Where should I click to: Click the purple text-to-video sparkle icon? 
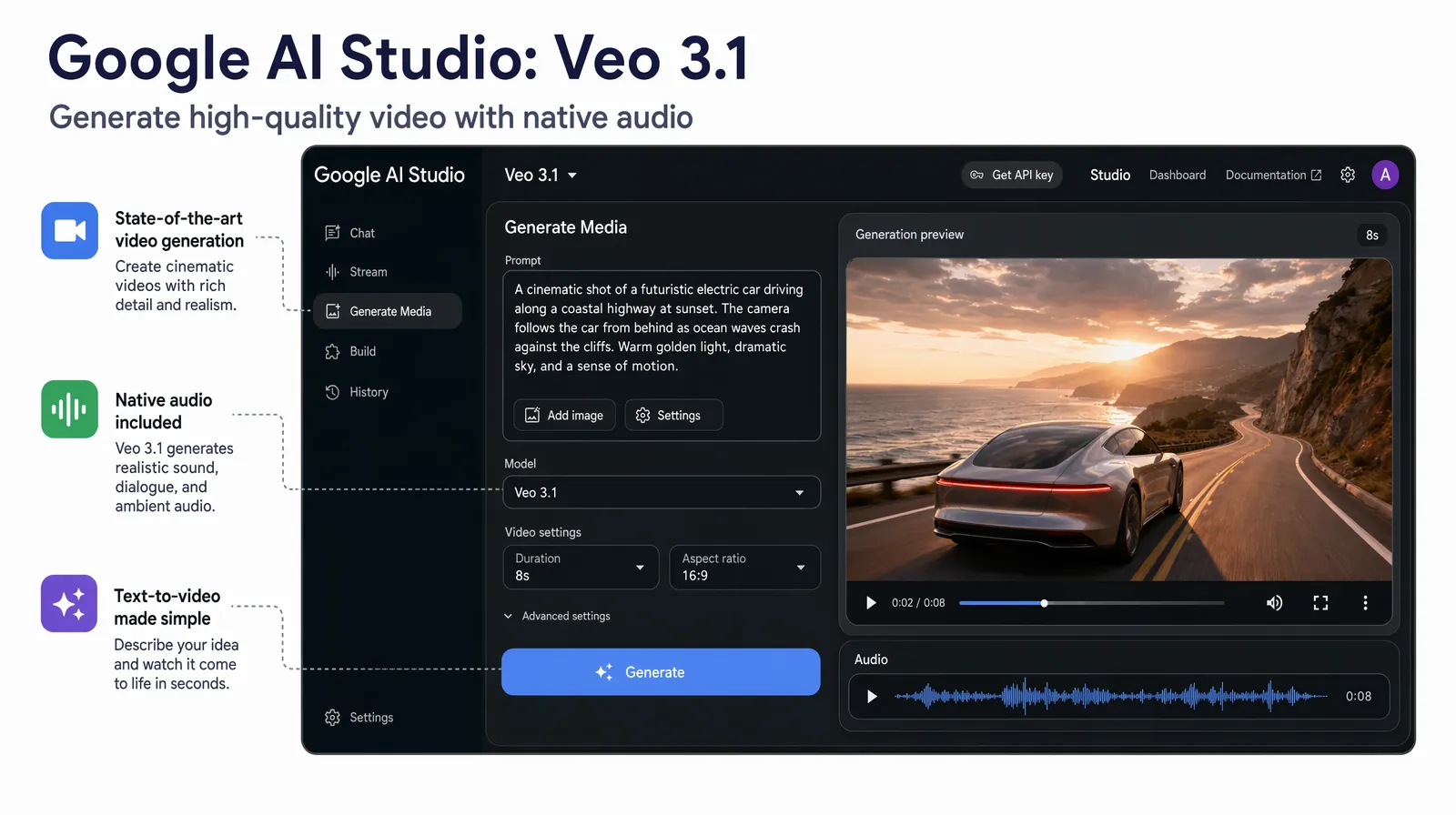tap(69, 603)
